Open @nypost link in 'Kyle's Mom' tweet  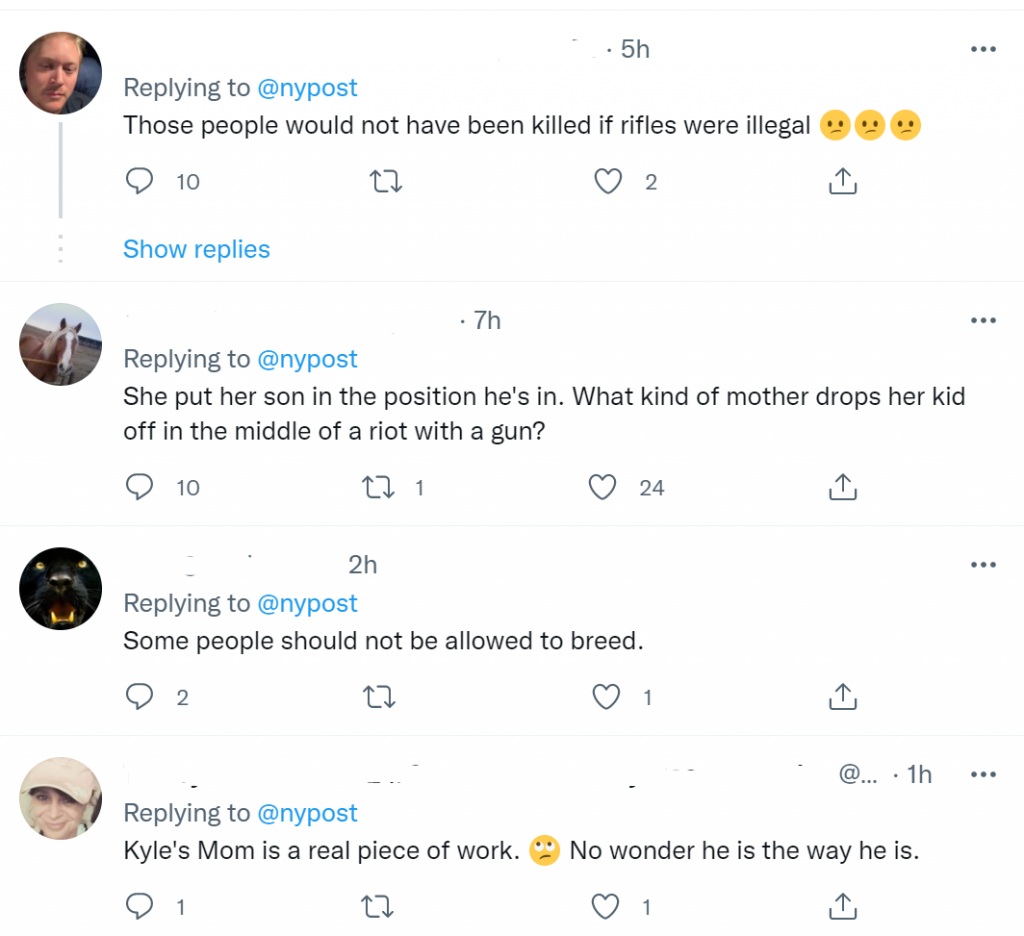click(307, 813)
